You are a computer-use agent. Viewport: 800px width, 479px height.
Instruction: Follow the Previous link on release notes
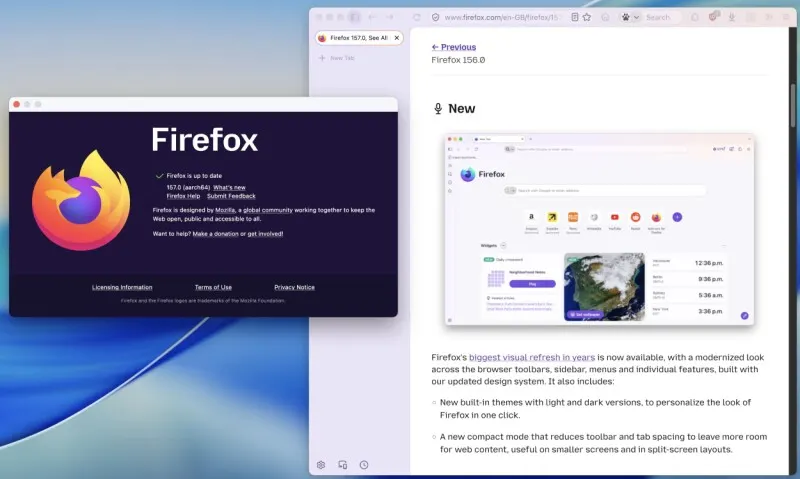(454, 47)
